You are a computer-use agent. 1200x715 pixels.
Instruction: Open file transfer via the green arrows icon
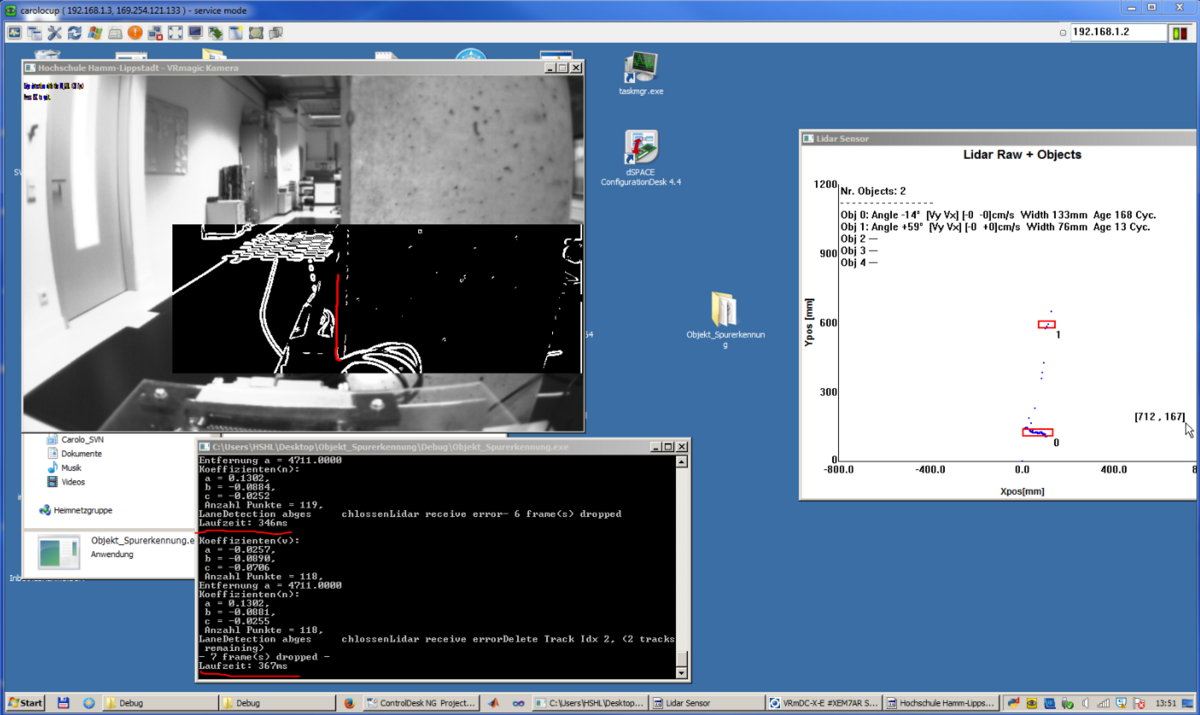tap(215, 33)
